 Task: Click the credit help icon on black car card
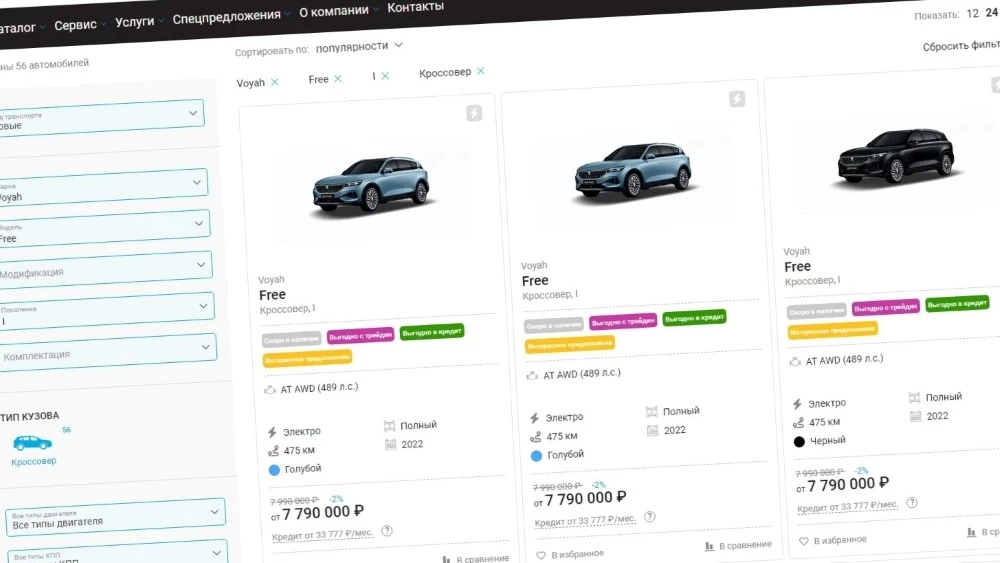(x=912, y=502)
